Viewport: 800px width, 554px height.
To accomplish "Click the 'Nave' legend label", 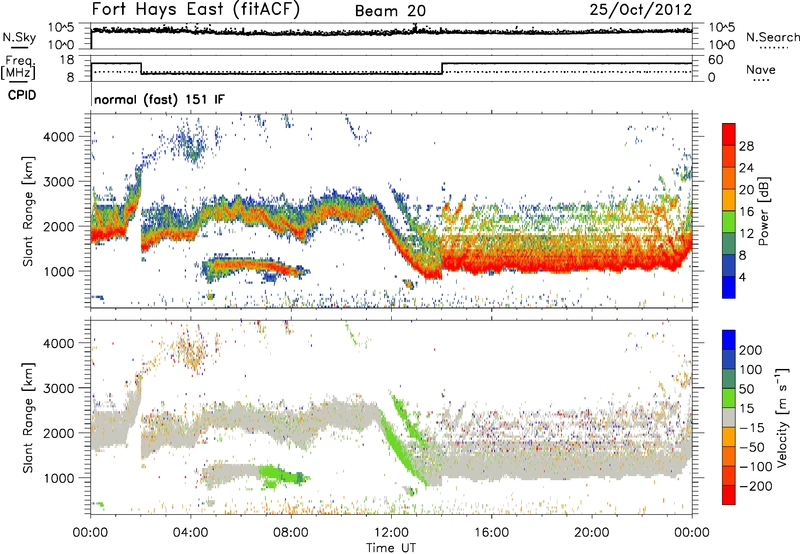I will (x=761, y=69).
